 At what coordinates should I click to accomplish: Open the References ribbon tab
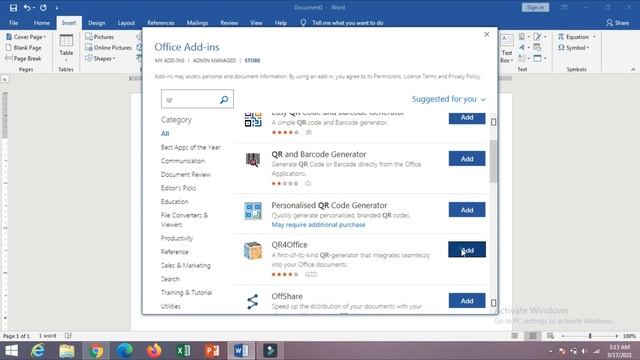pos(161,23)
